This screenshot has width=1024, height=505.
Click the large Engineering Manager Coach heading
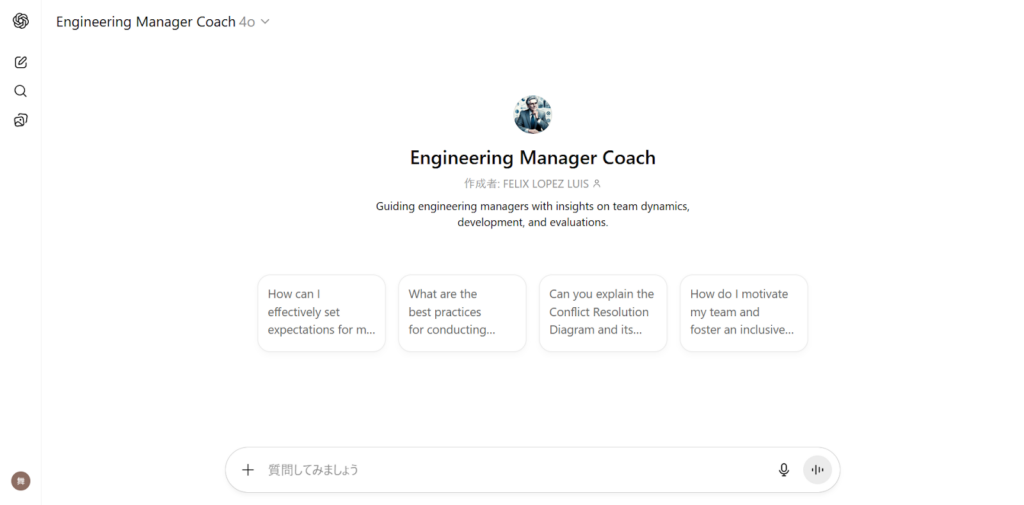pyautogui.click(x=533, y=158)
